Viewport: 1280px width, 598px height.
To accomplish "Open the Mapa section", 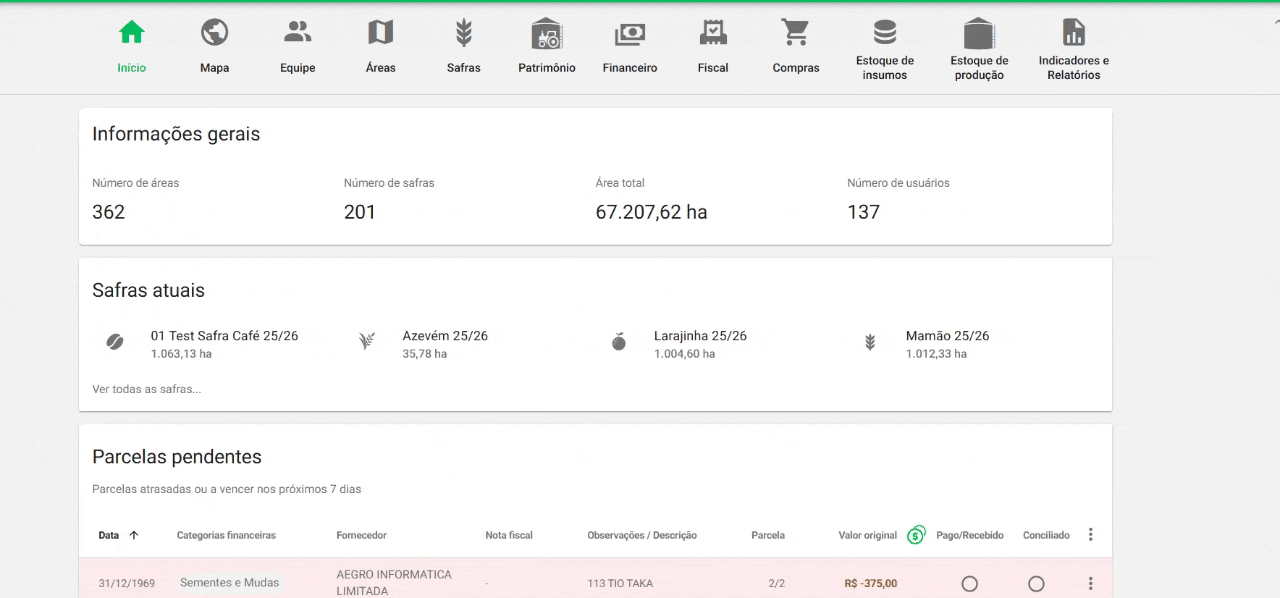I will [x=214, y=45].
